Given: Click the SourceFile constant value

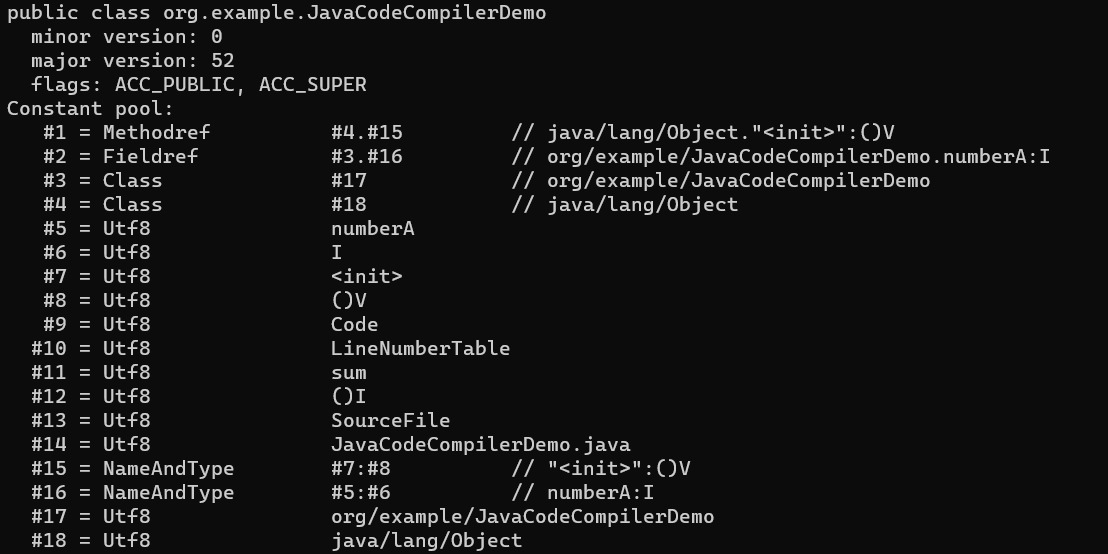Looking at the screenshot, I should 390,421.
